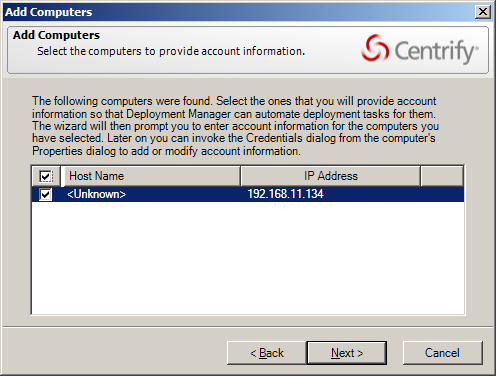Click the red Centrify swirl icon

(x=375, y=49)
